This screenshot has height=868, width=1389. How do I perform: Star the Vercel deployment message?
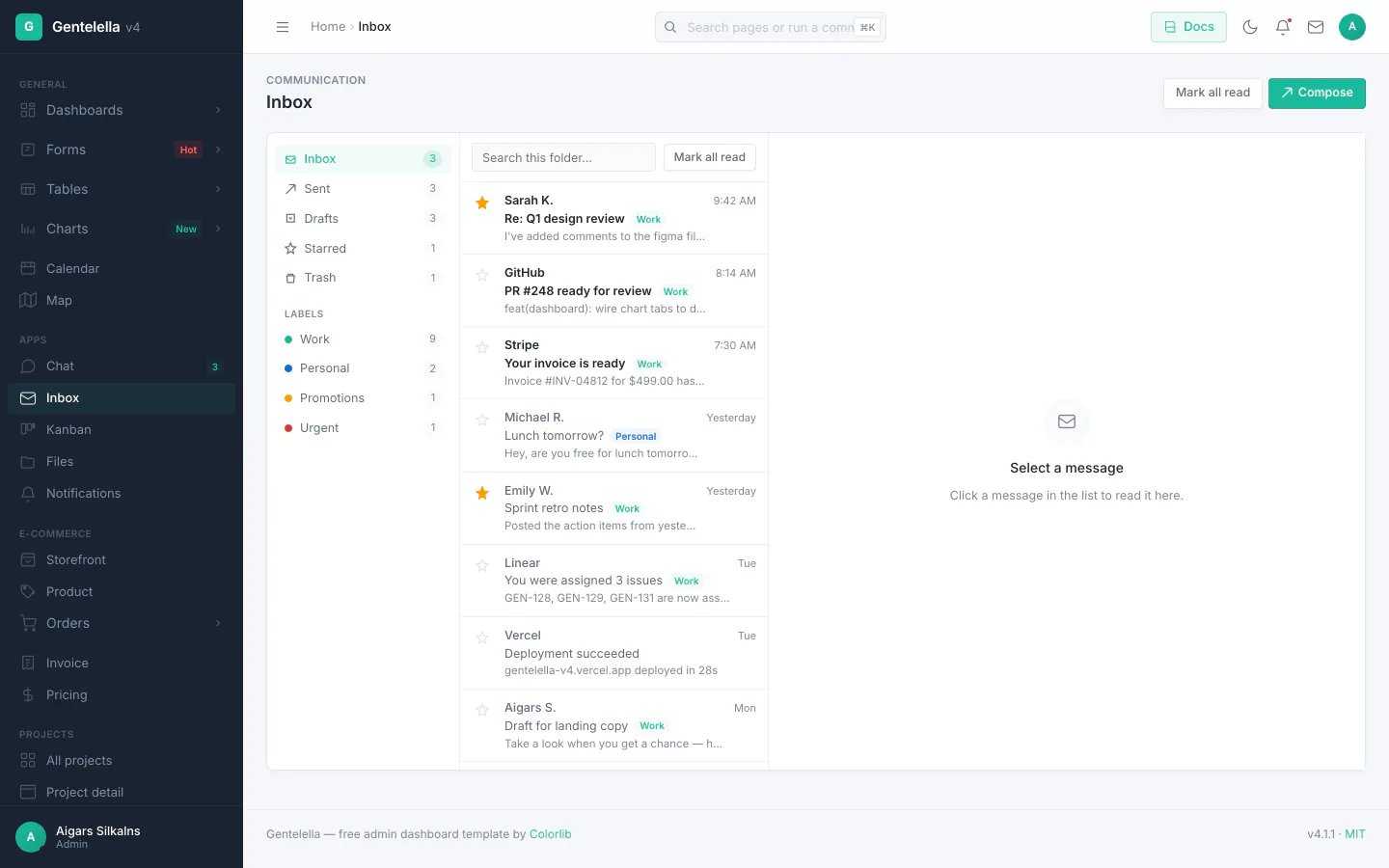click(x=482, y=637)
